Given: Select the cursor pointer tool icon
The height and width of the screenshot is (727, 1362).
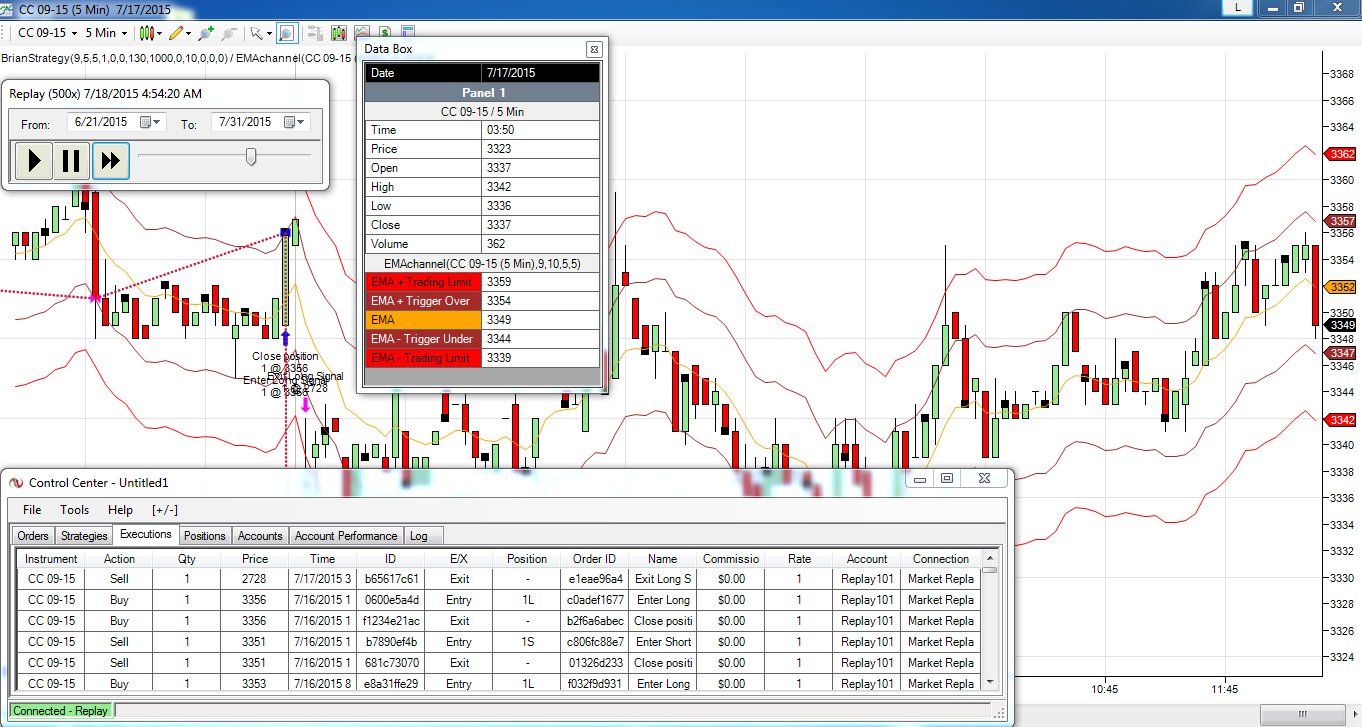Looking at the screenshot, I should (x=256, y=33).
